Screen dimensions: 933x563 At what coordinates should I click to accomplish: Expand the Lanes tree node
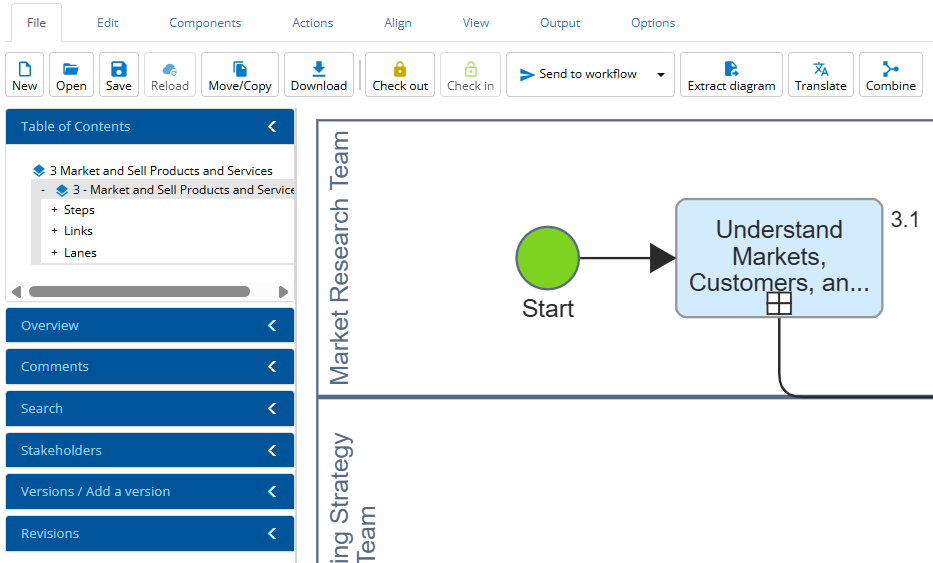(55, 253)
